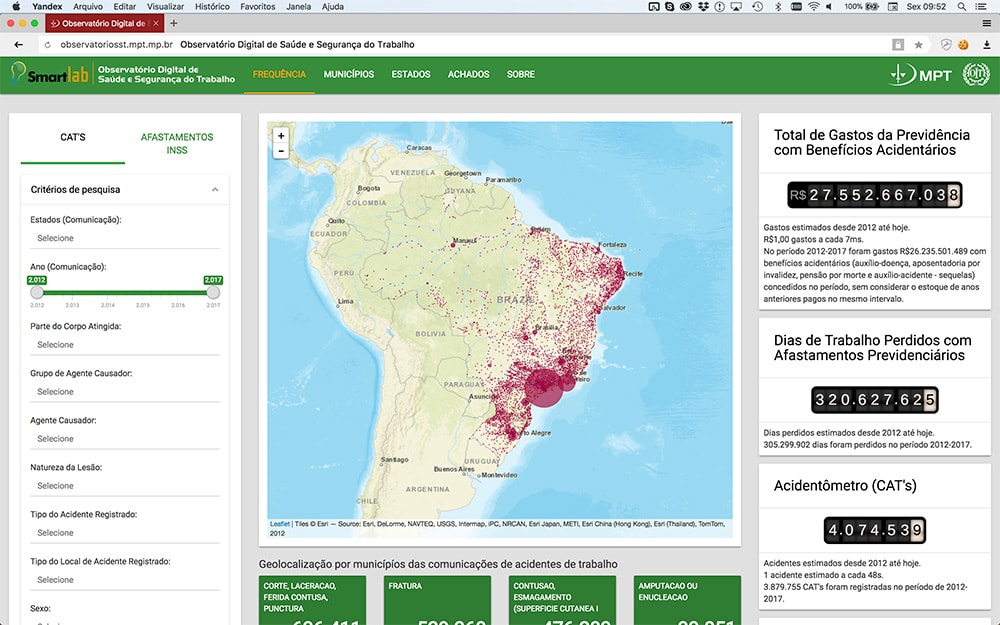
Task: Click the ILO emblem in header
Action: pyautogui.click(x=976, y=75)
